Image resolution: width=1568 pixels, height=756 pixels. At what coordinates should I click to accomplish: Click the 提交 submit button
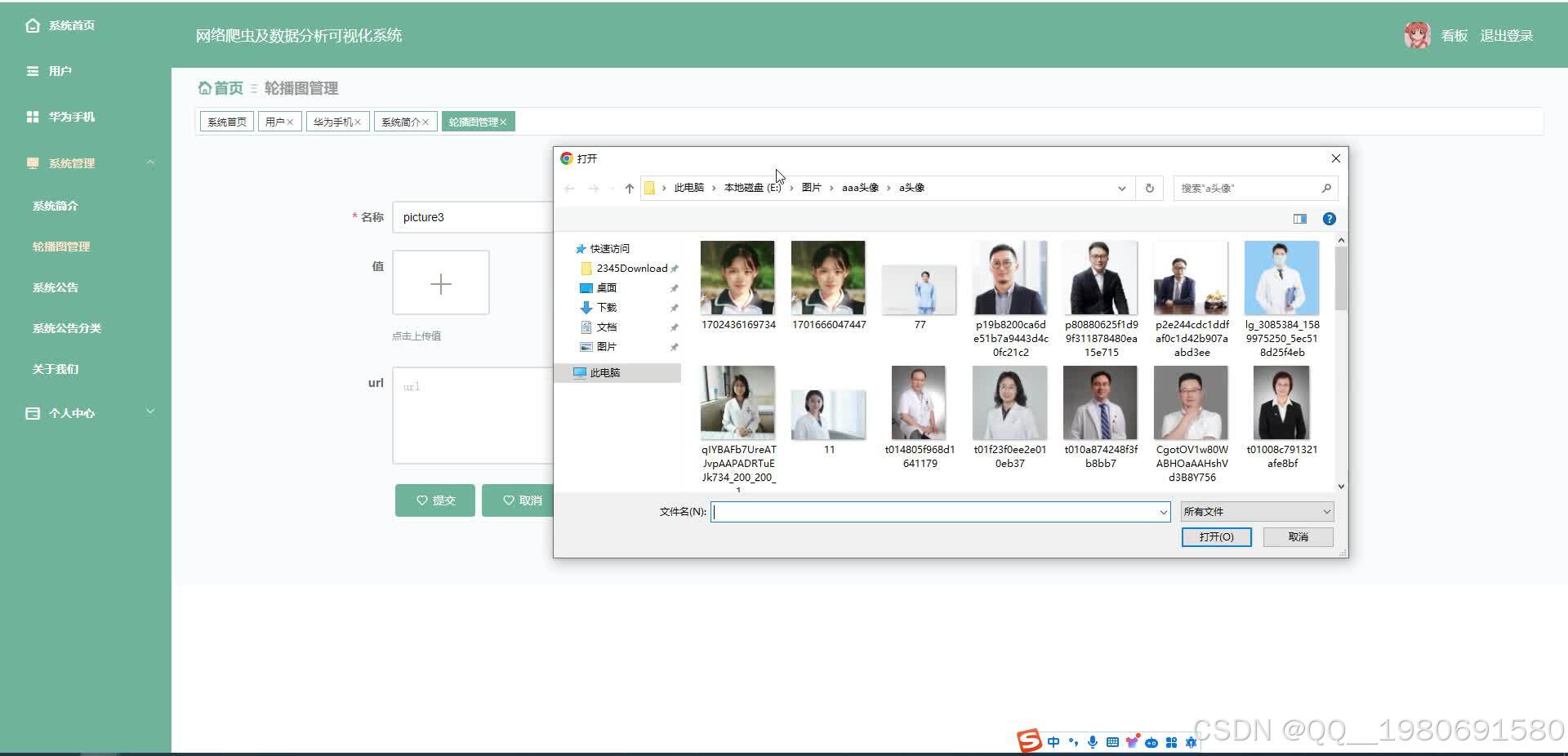(x=435, y=500)
